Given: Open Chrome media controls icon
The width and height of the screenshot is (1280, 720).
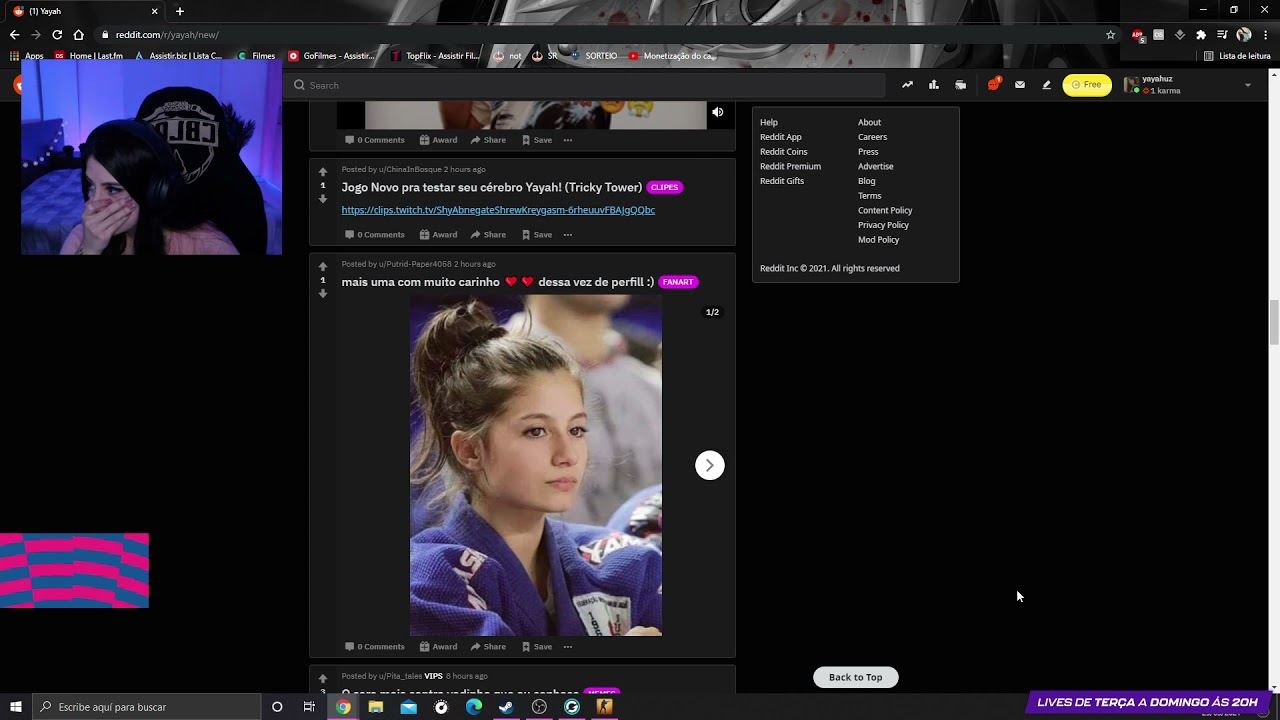Looking at the screenshot, I should click(x=1222, y=35).
